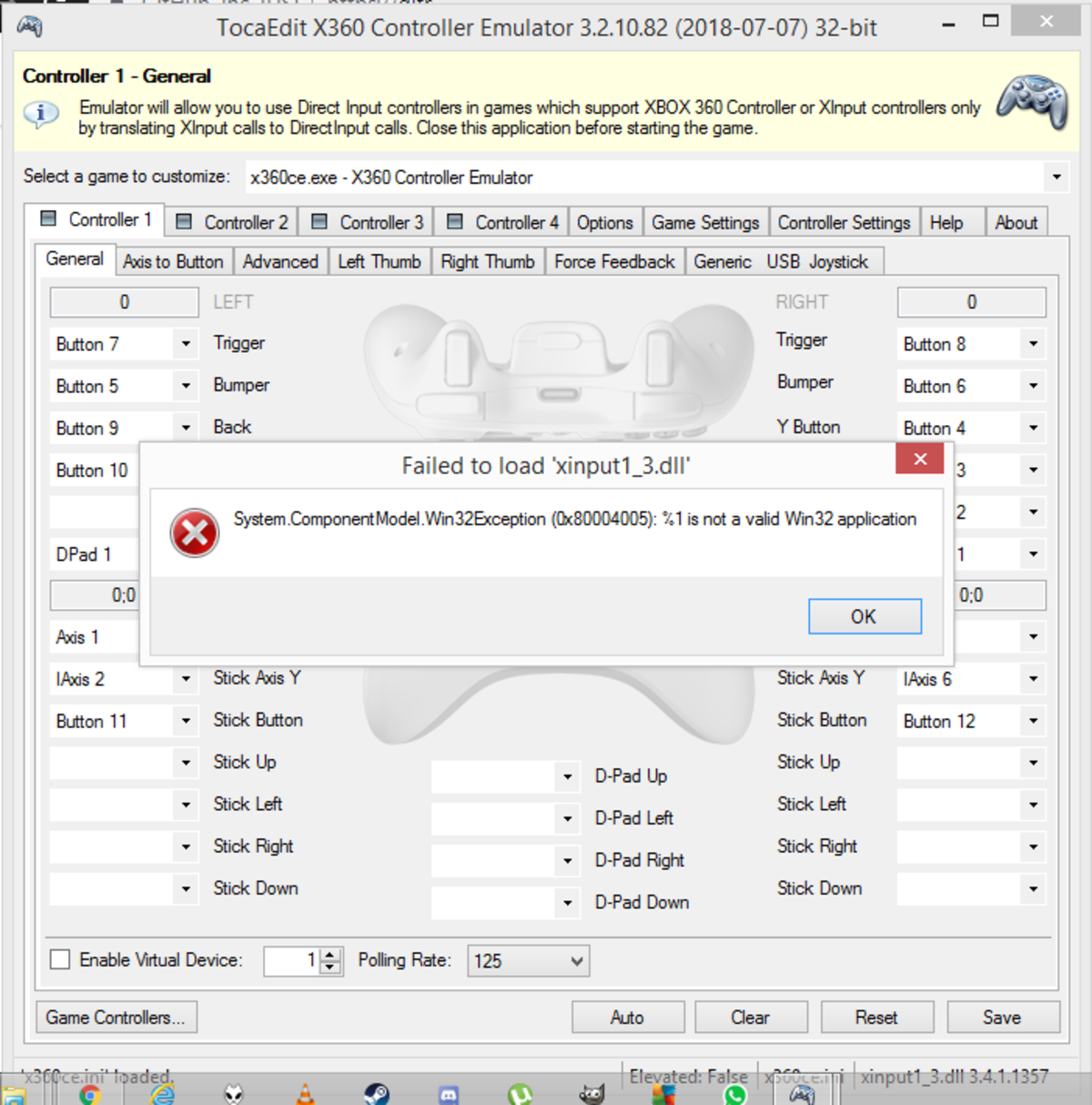The image size is (1092, 1105).
Task: Open Internet Explorer from the taskbar
Action: pos(162,1093)
